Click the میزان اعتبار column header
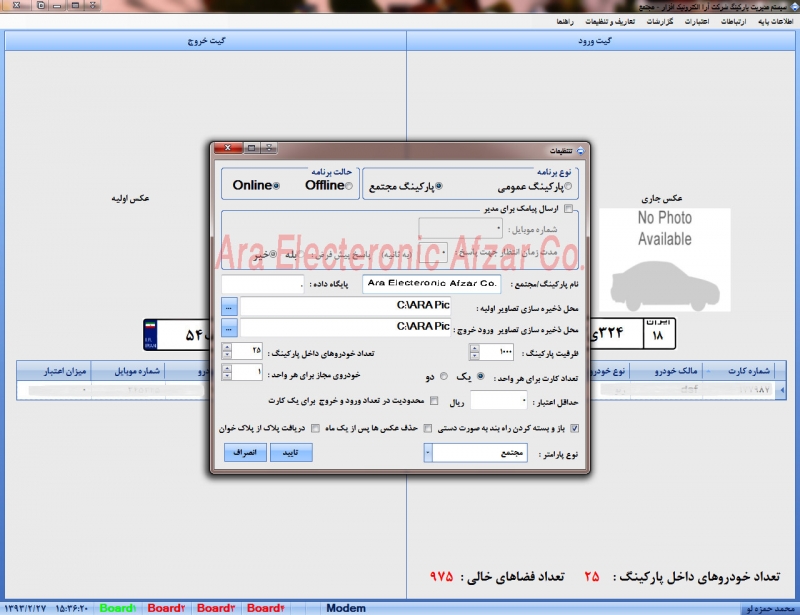Image resolution: width=800 pixels, height=615 pixels. tap(54, 371)
